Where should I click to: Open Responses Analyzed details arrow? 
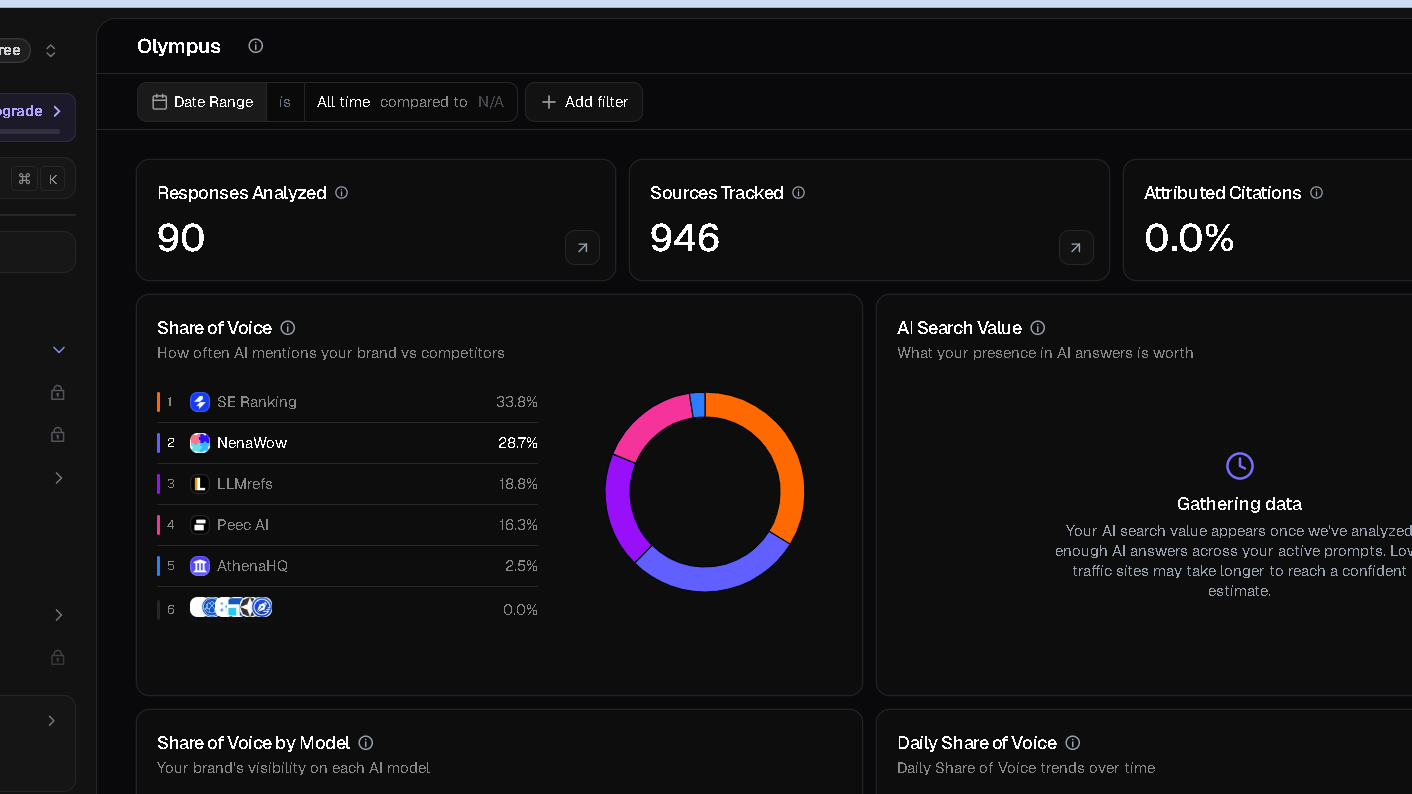coord(582,248)
